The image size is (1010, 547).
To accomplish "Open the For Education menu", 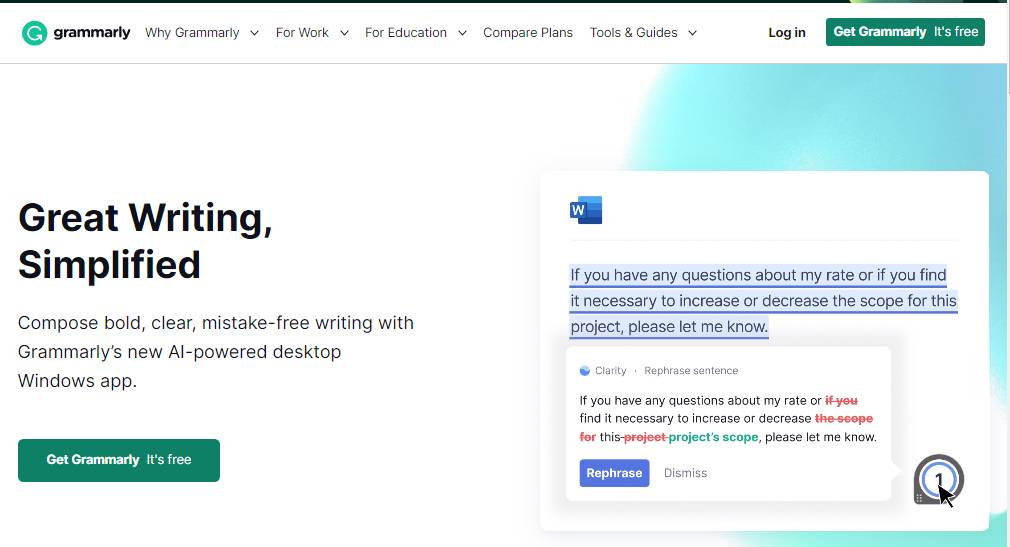I will click(x=406, y=33).
